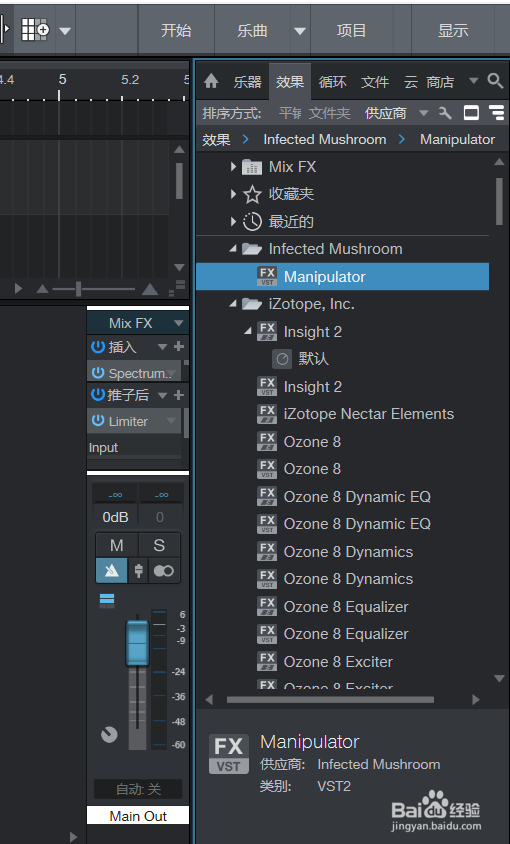Image resolution: width=510 pixels, height=844 pixels.
Task: Switch to the 乐器 tab
Action: 247,82
